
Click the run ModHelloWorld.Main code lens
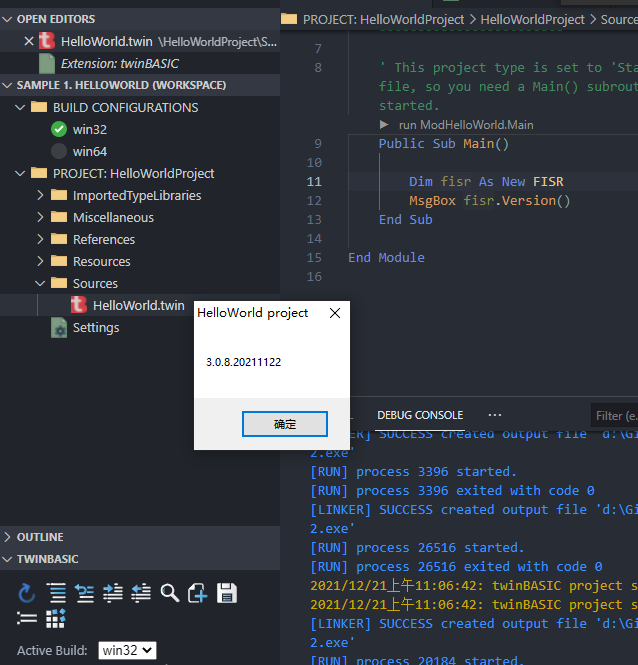click(x=466, y=125)
